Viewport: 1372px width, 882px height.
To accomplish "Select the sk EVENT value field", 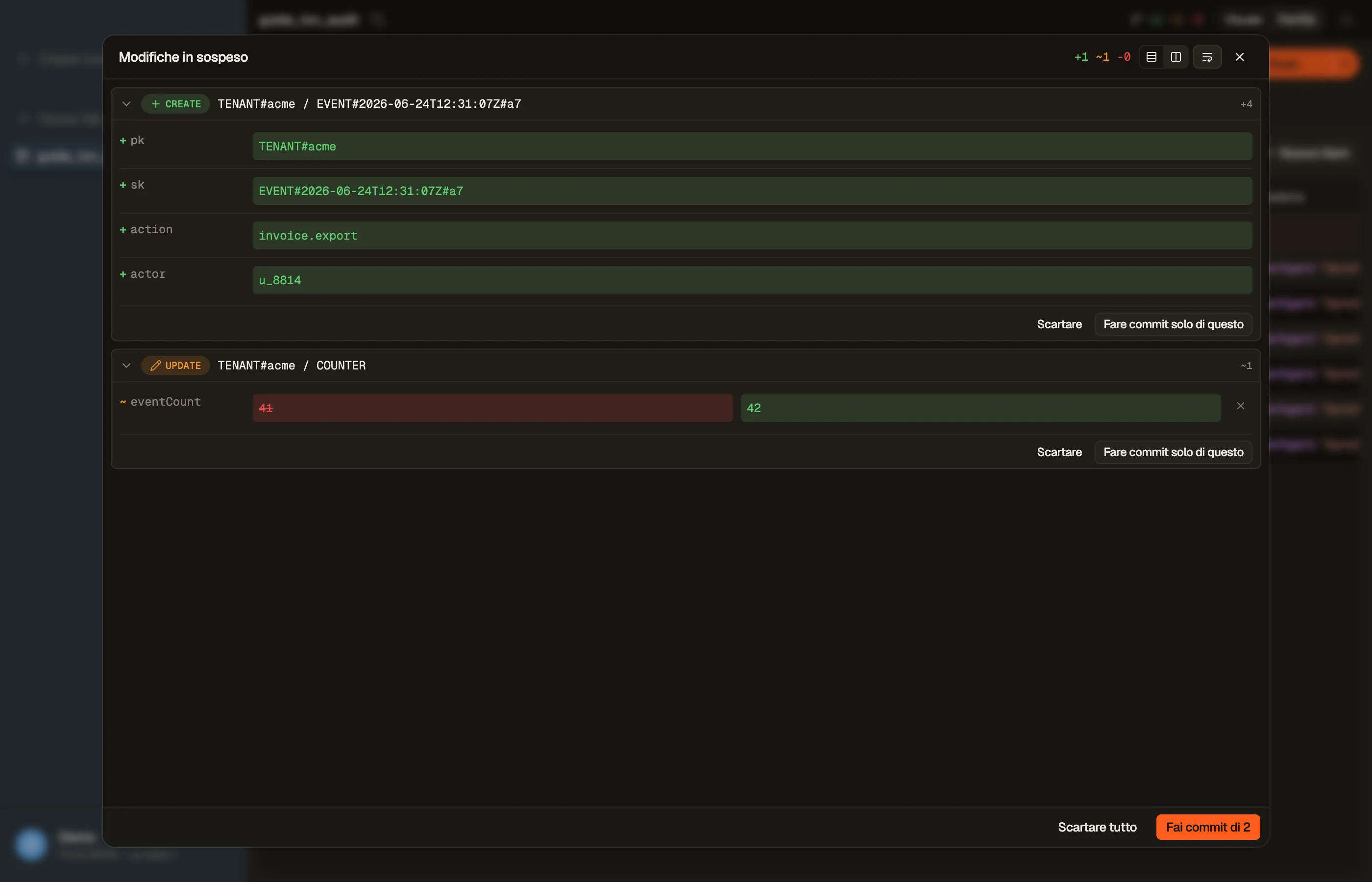I will click(752, 191).
